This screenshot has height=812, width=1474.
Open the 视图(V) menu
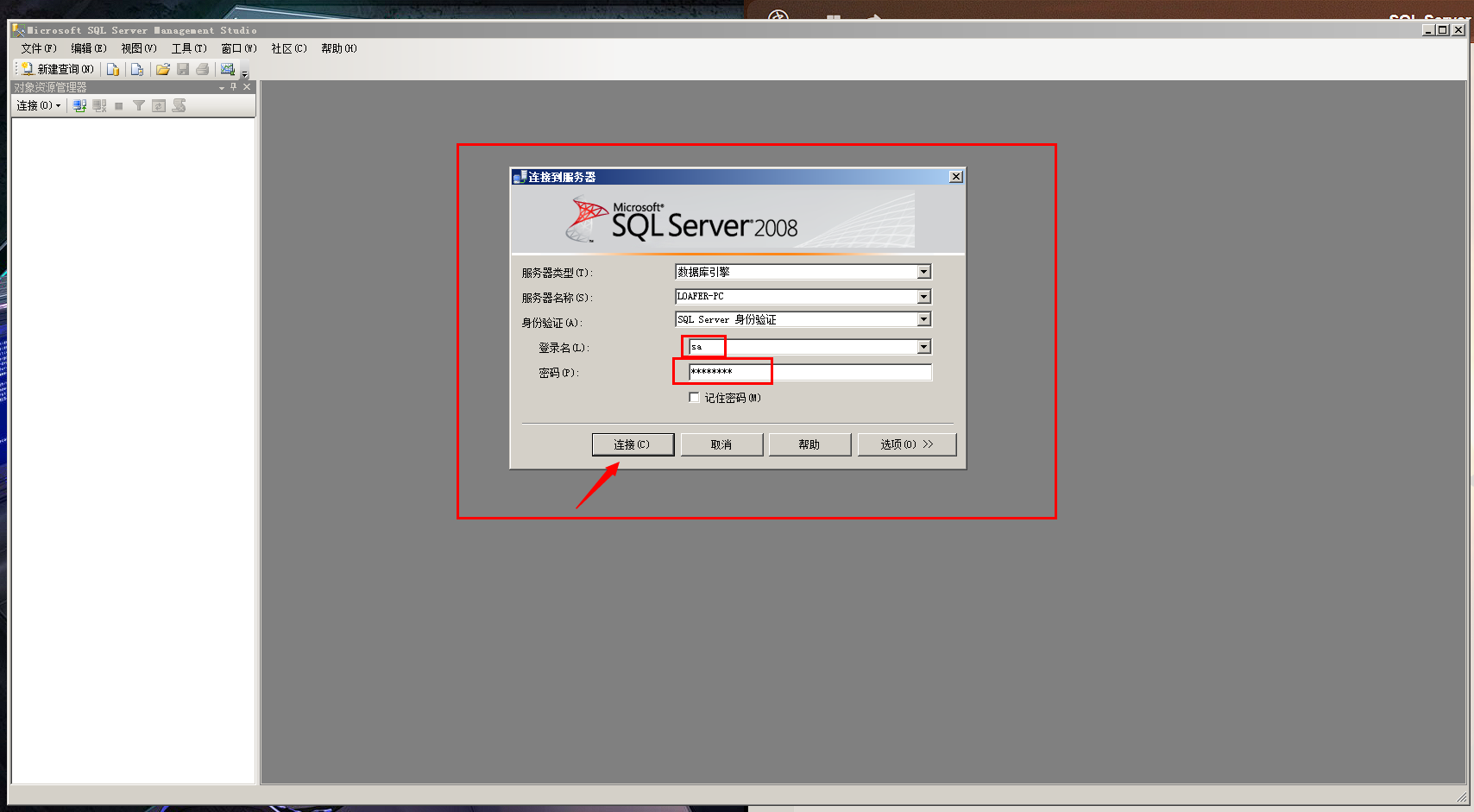[x=139, y=48]
